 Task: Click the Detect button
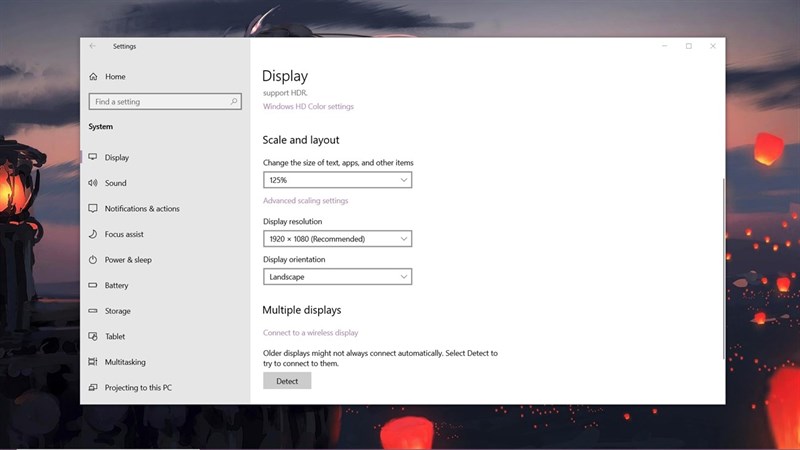[287, 381]
